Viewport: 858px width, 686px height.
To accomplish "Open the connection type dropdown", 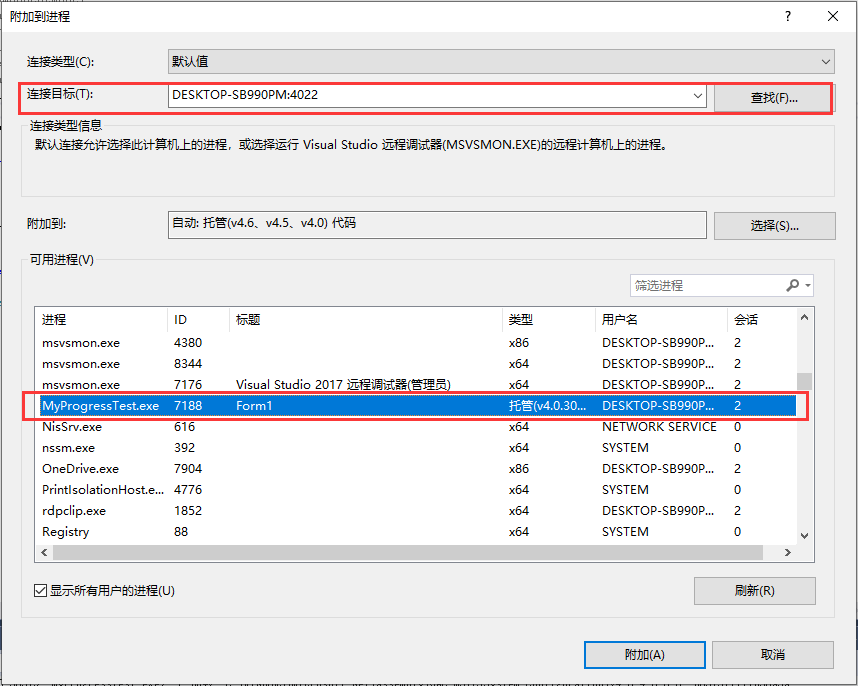I will pyautogui.click(x=501, y=61).
